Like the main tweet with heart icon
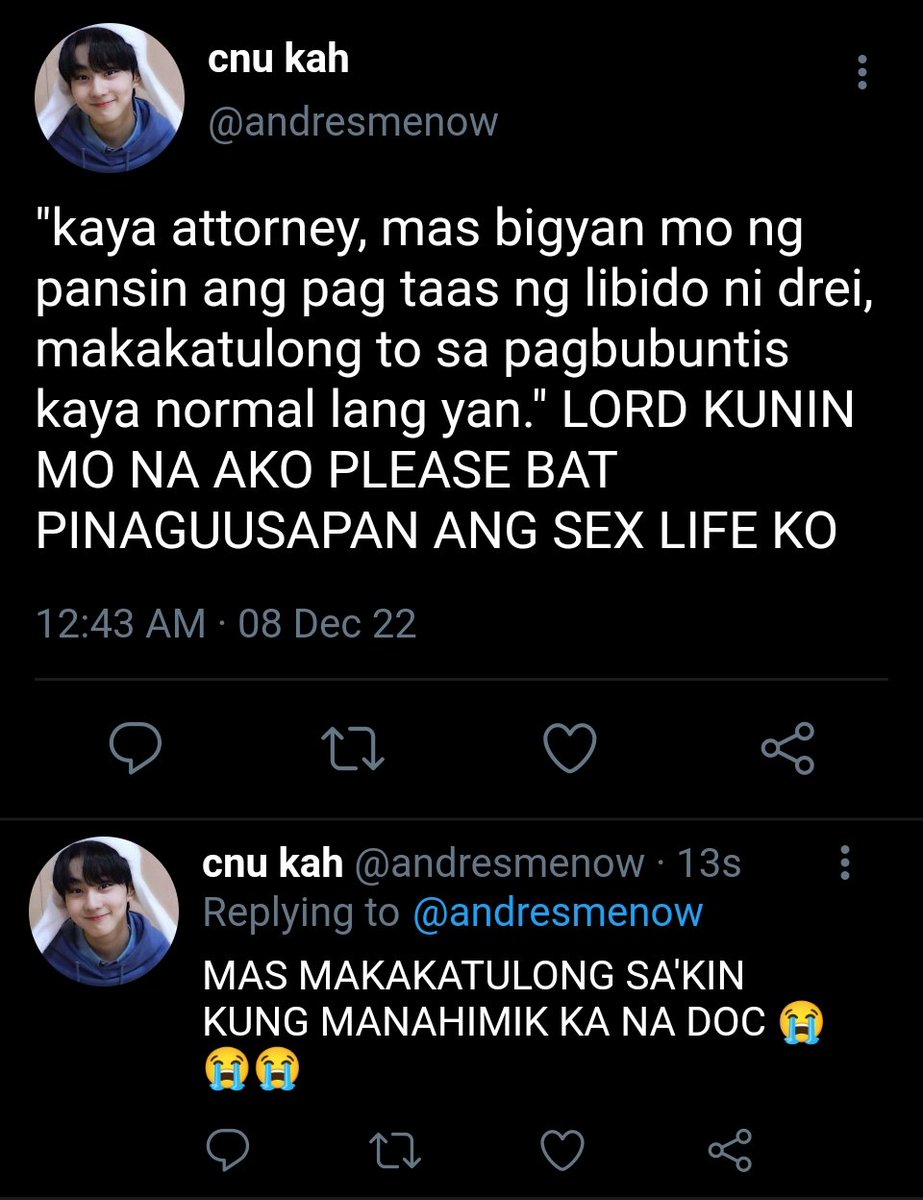The width and height of the screenshot is (923, 1200). pyautogui.click(x=569, y=749)
